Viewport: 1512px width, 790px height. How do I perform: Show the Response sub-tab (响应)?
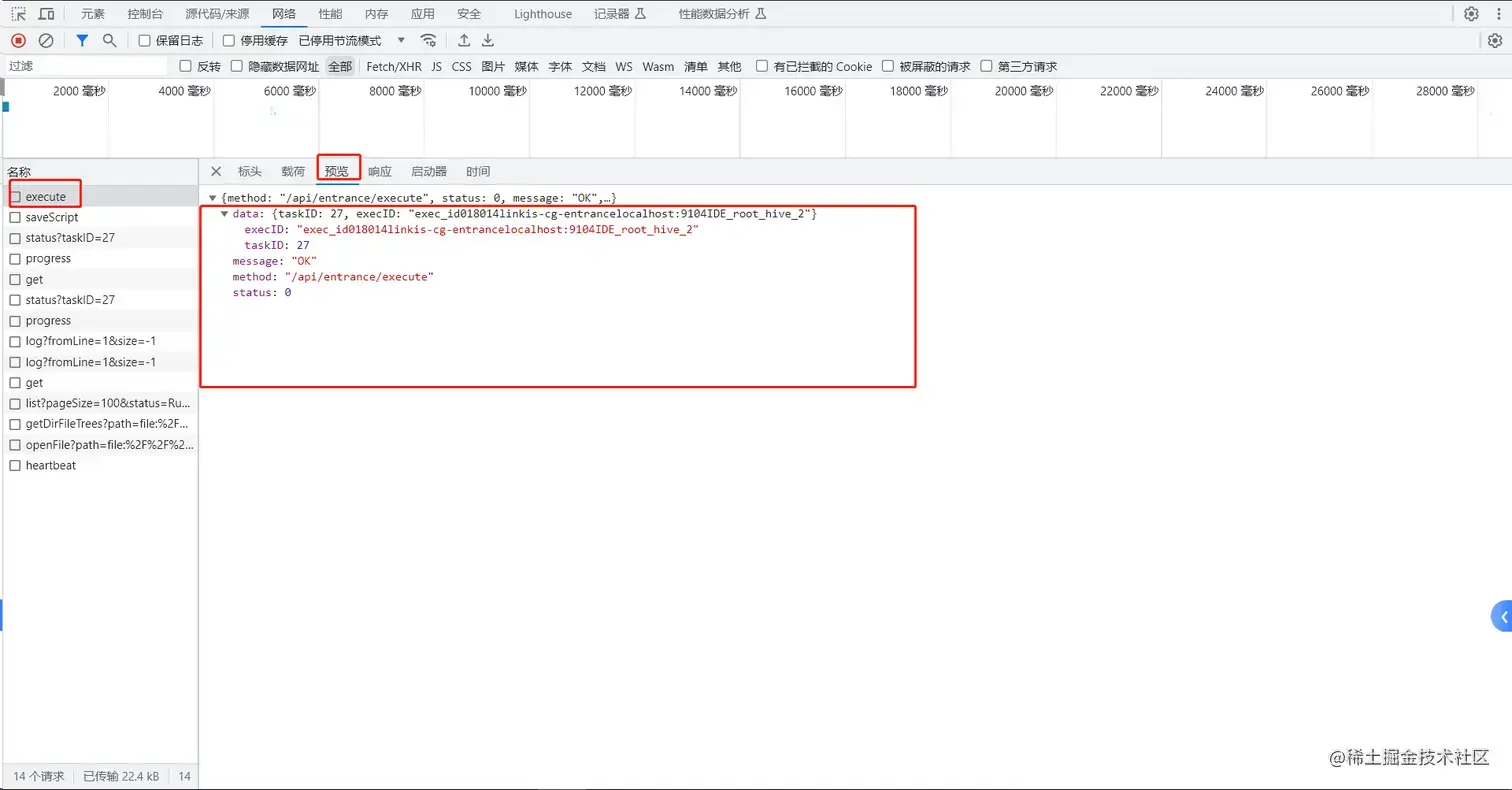[380, 171]
